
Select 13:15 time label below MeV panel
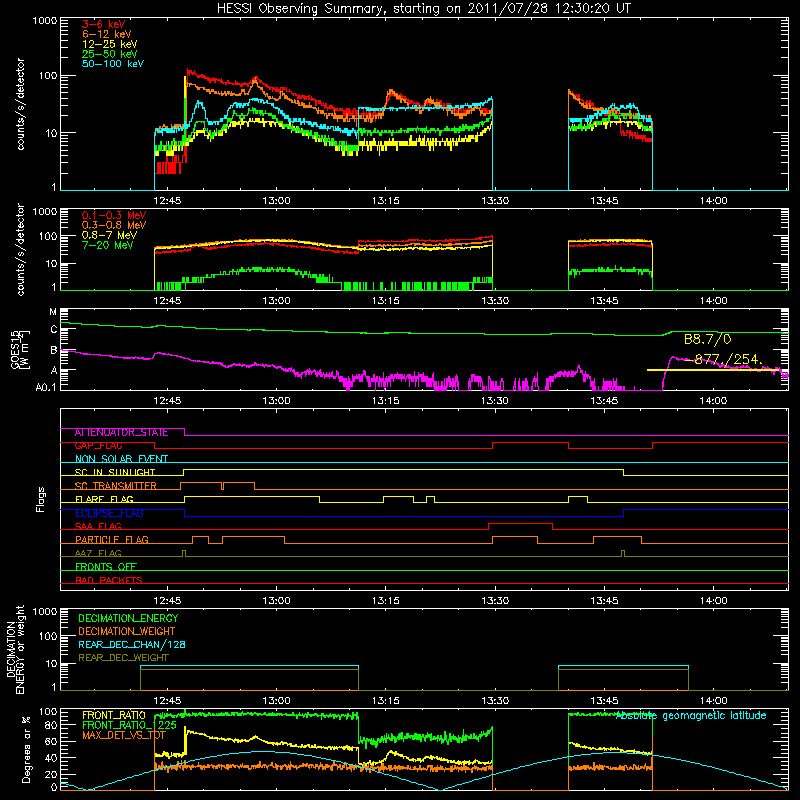386,301
